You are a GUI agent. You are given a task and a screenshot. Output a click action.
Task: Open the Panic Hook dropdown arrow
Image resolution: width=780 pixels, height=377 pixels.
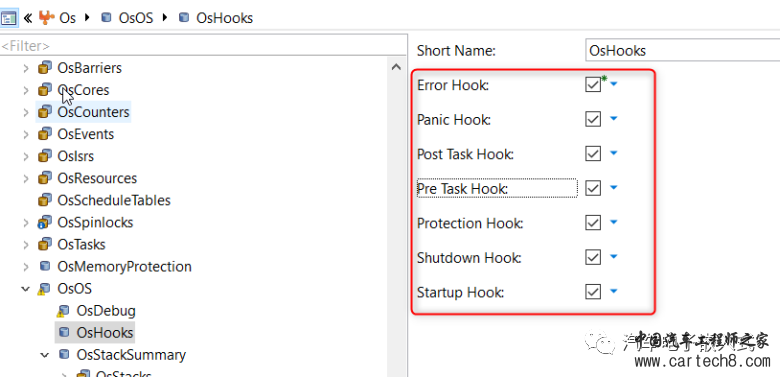point(613,119)
